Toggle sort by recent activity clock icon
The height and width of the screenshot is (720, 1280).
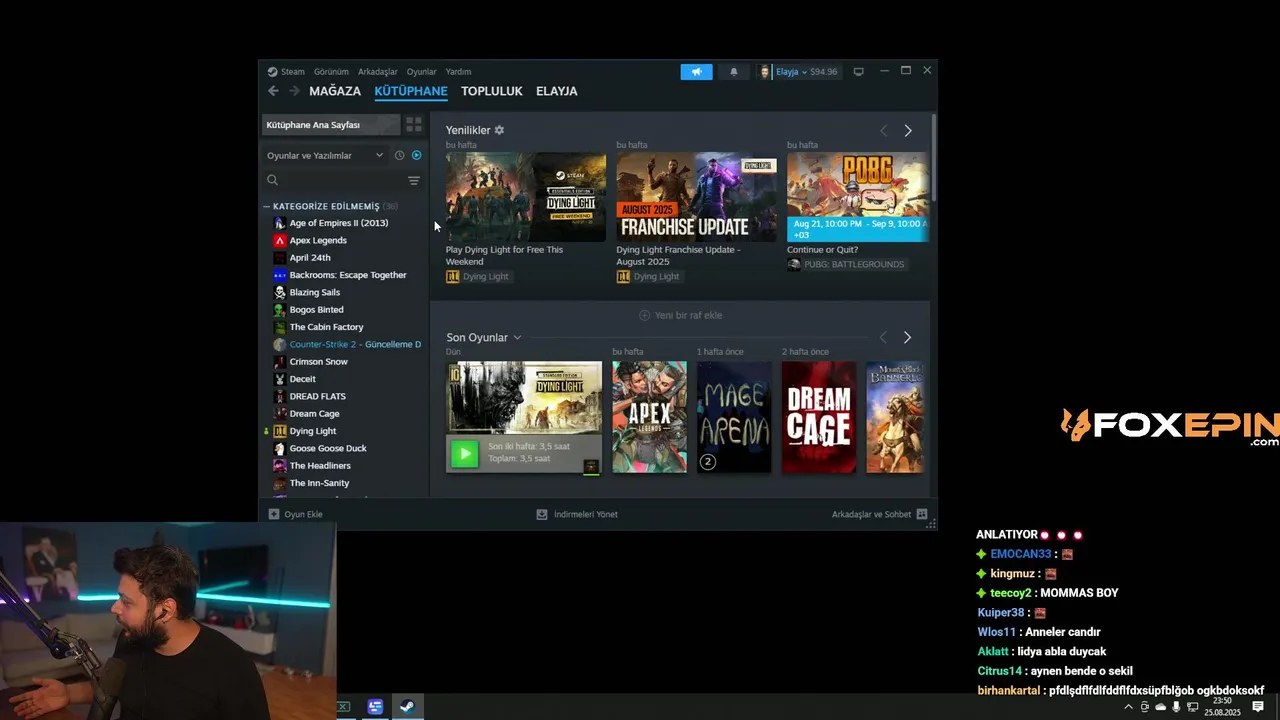pyautogui.click(x=399, y=155)
